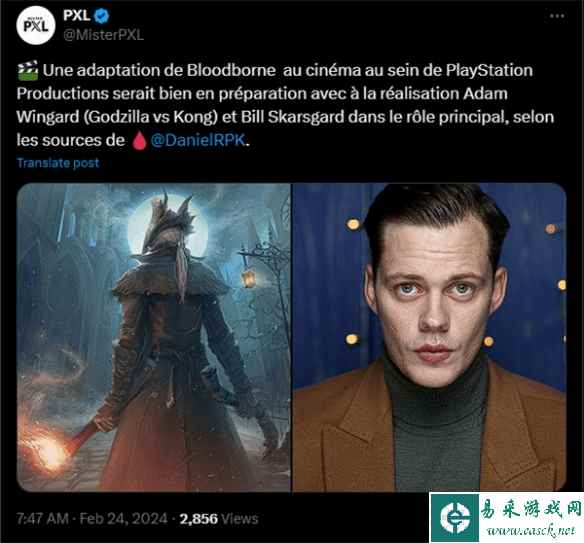Open the Bloodborne hunter artwork image
The width and height of the screenshot is (584, 543).
[x=153, y=337]
